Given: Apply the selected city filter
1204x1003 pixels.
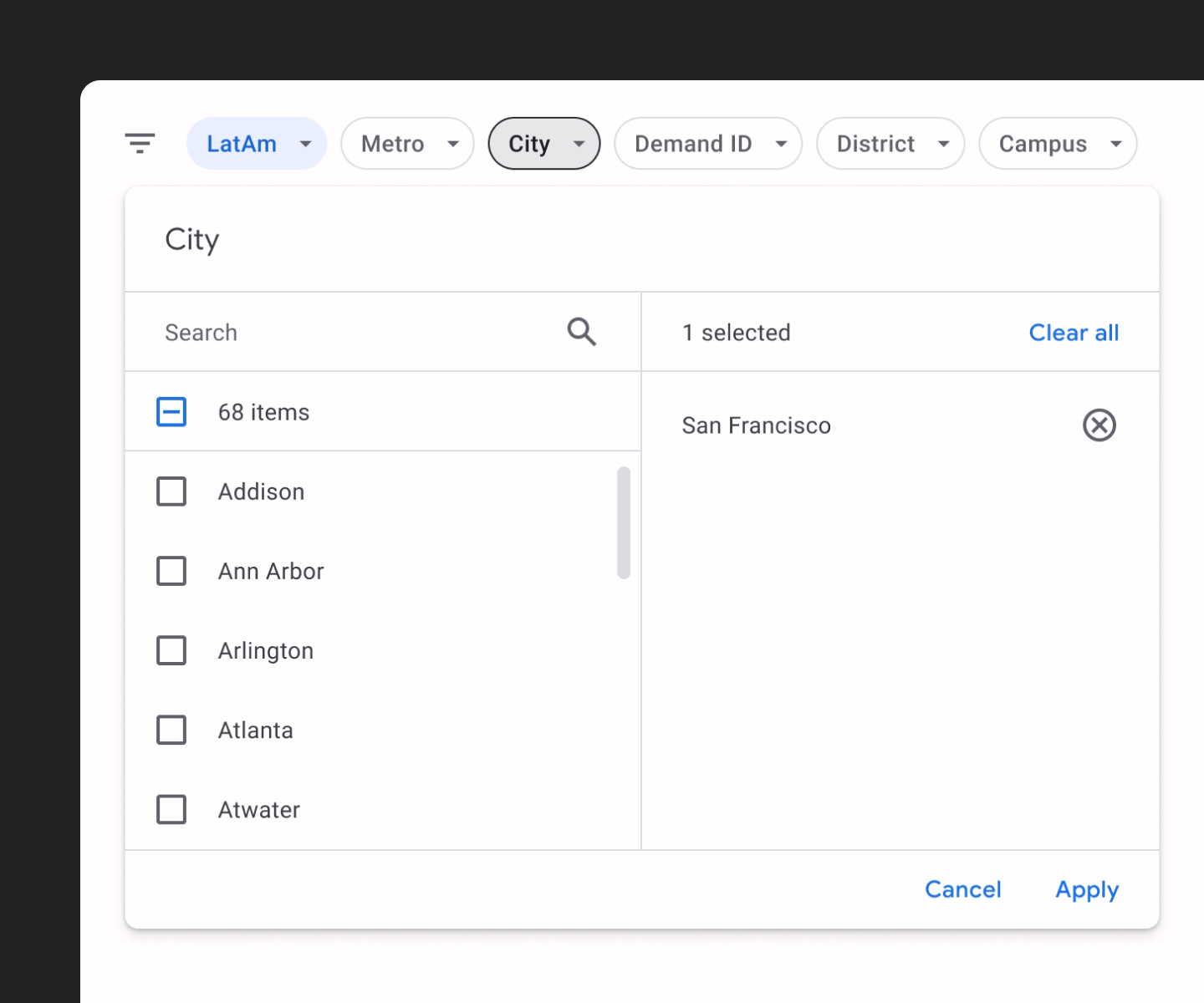Looking at the screenshot, I should click(1087, 889).
